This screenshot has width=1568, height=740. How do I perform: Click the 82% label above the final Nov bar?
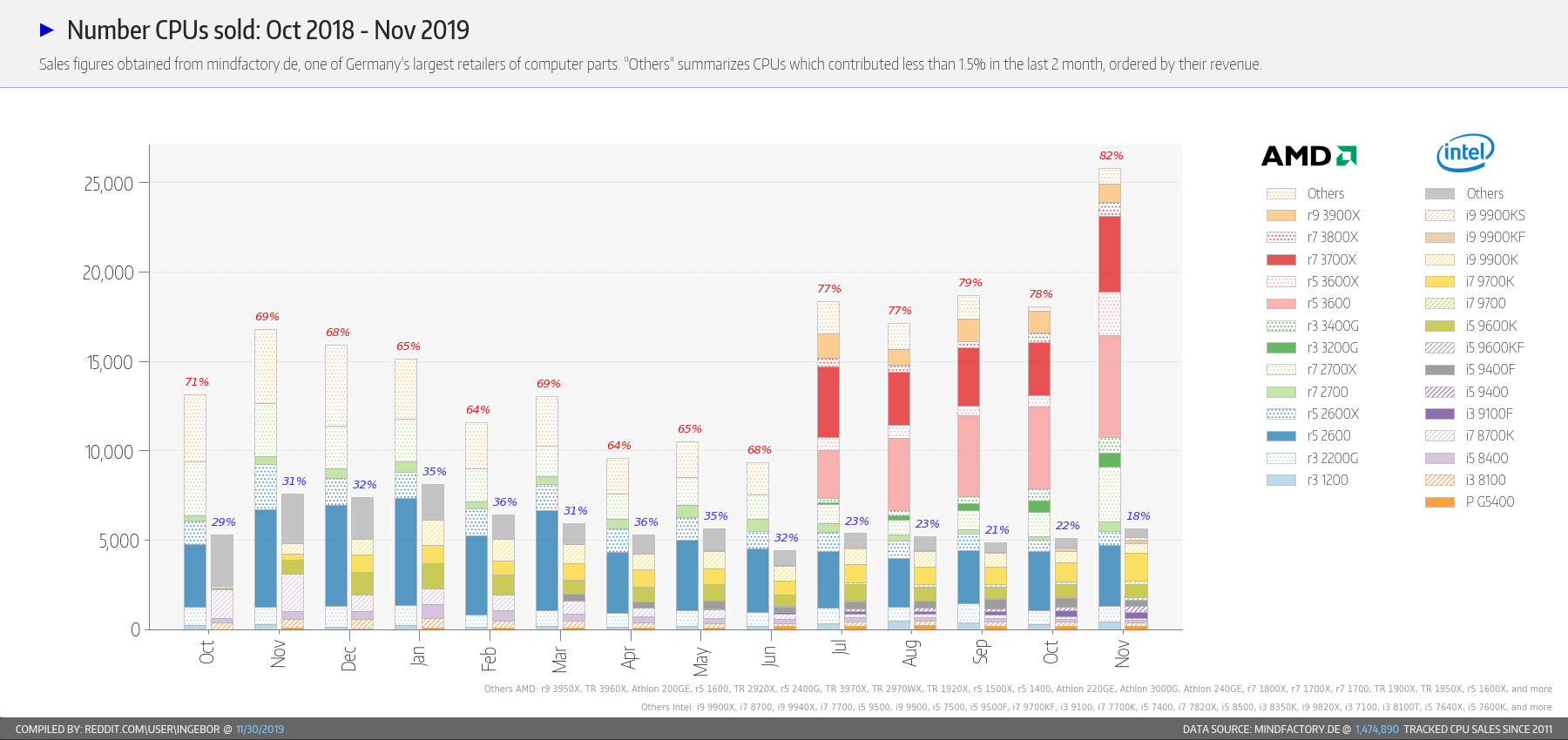1112,156
